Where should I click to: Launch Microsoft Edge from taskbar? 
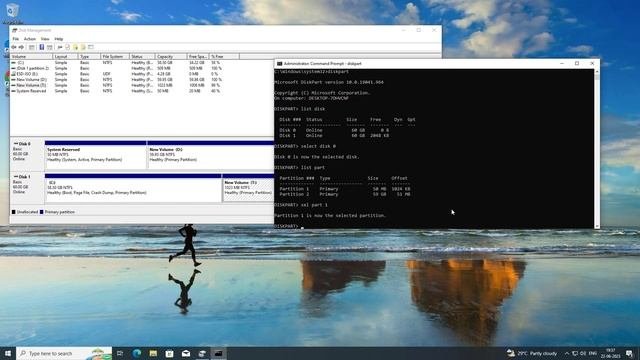137,353
